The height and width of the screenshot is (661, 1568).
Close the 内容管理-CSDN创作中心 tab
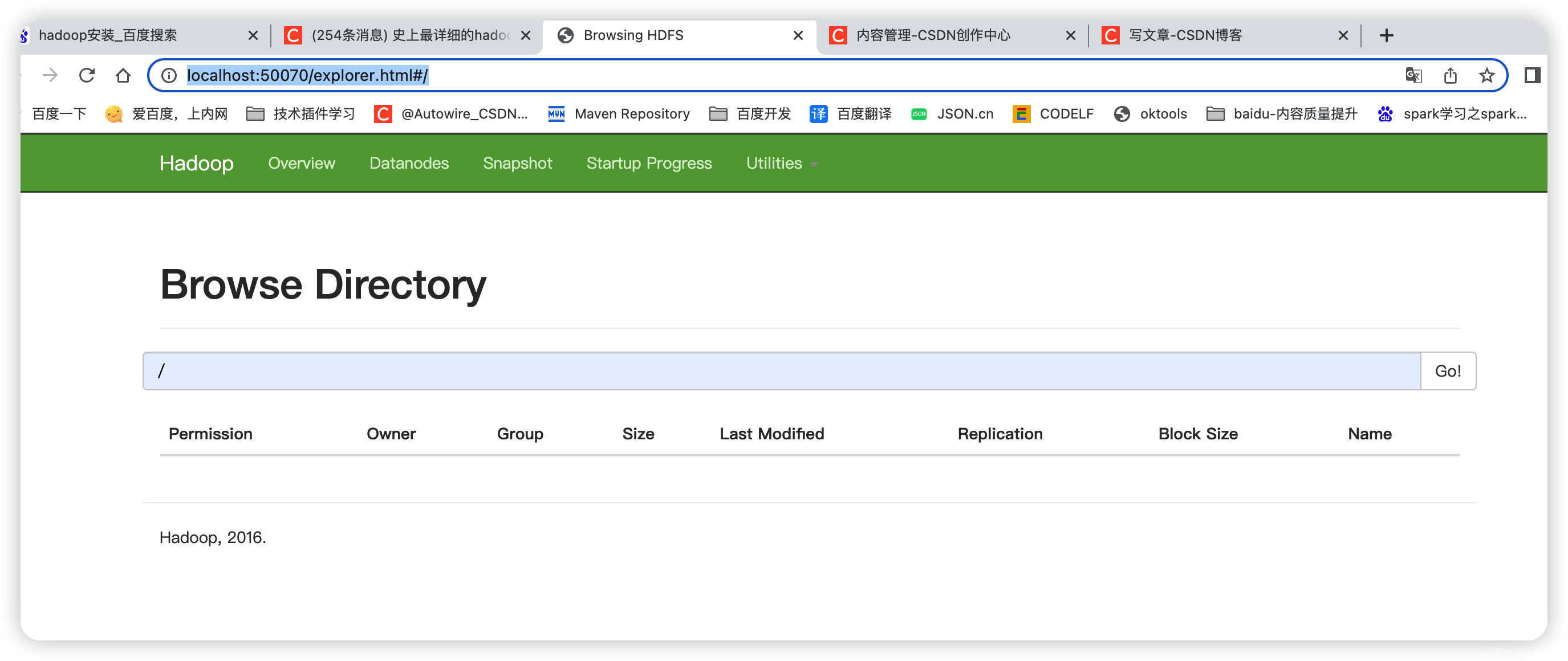coord(1070,35)
